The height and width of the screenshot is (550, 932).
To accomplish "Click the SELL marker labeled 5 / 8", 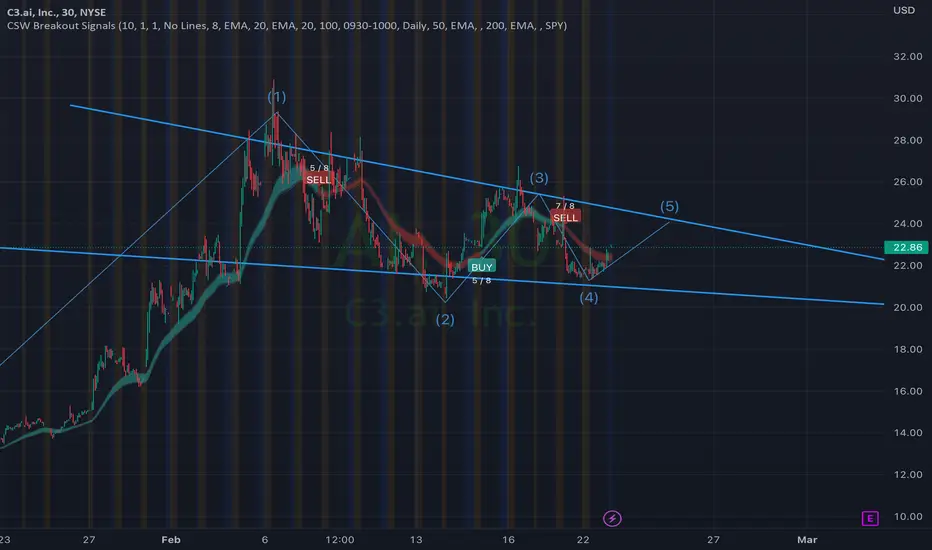I will pos(319,180).
